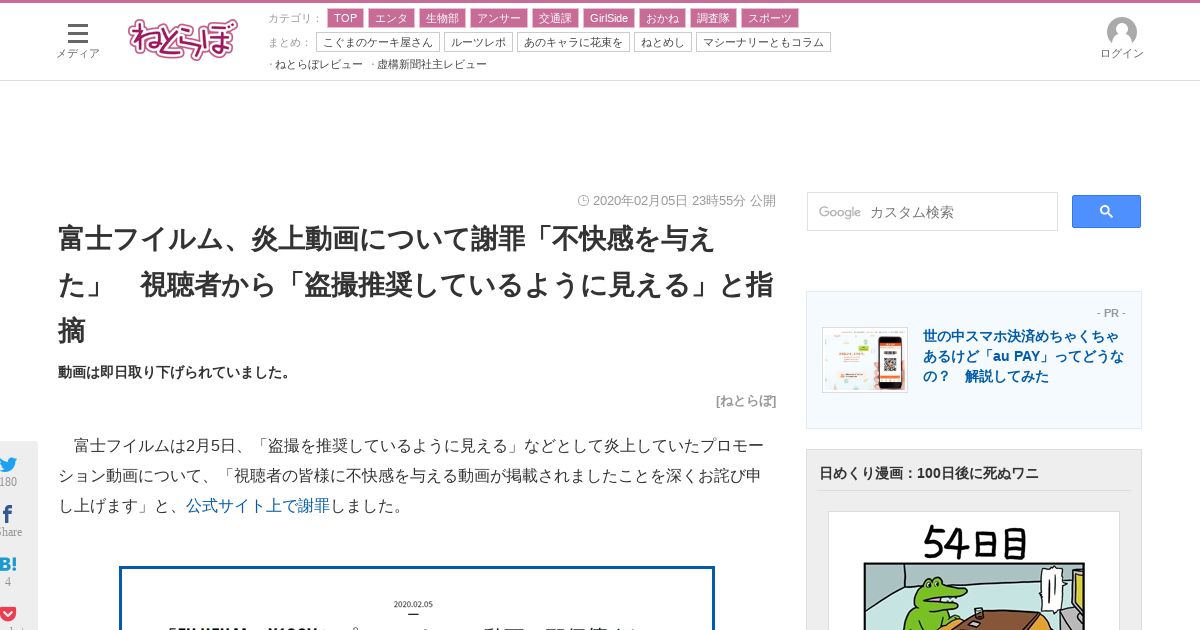Open the 54日目 crocodile comic image

click(974, 570)
